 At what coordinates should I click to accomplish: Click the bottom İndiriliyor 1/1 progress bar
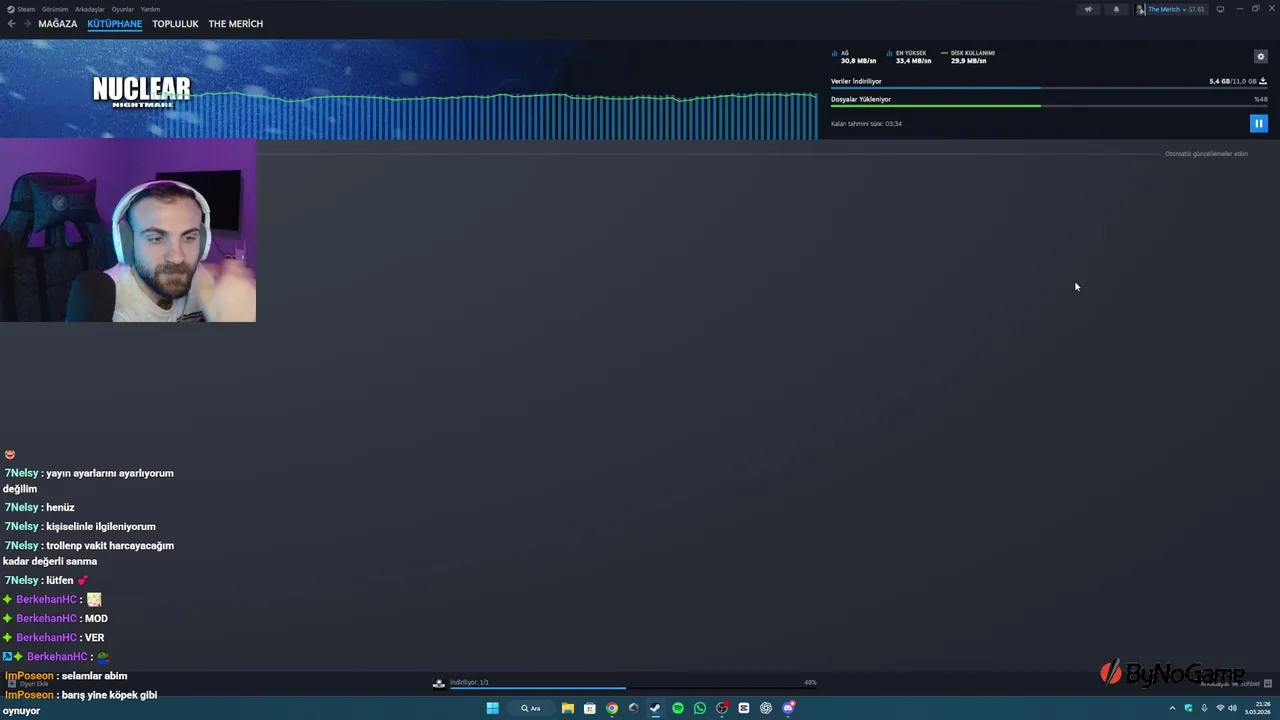(633, 688)
